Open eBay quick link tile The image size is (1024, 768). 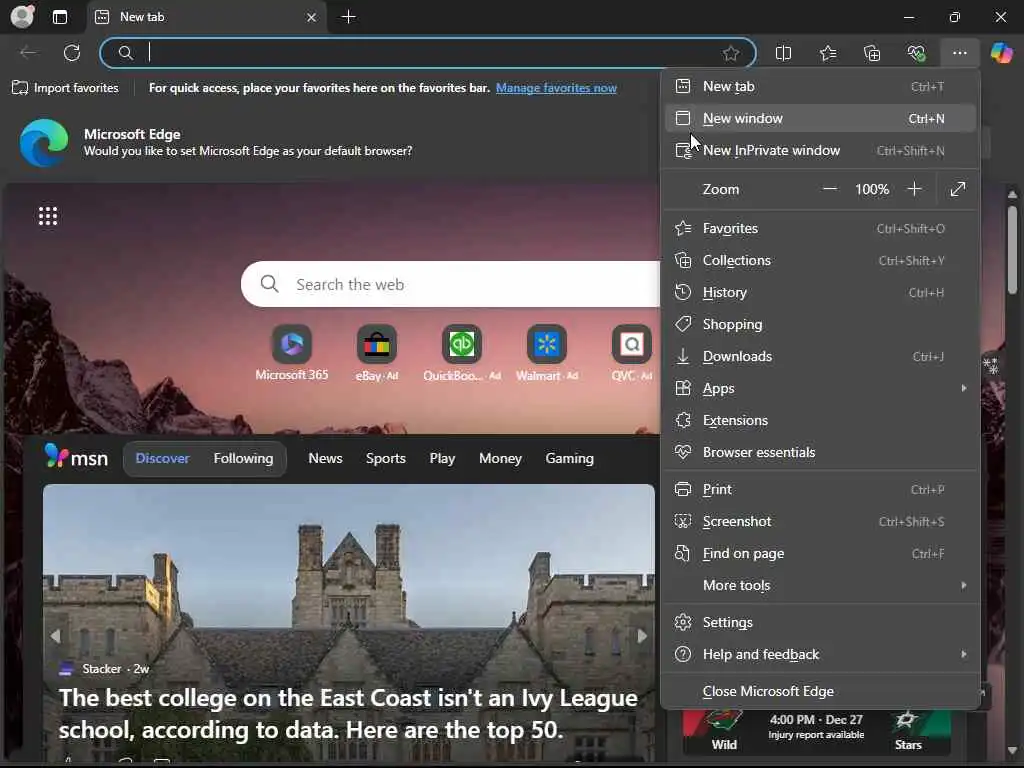pyautogui.click(x=377, y=353)
